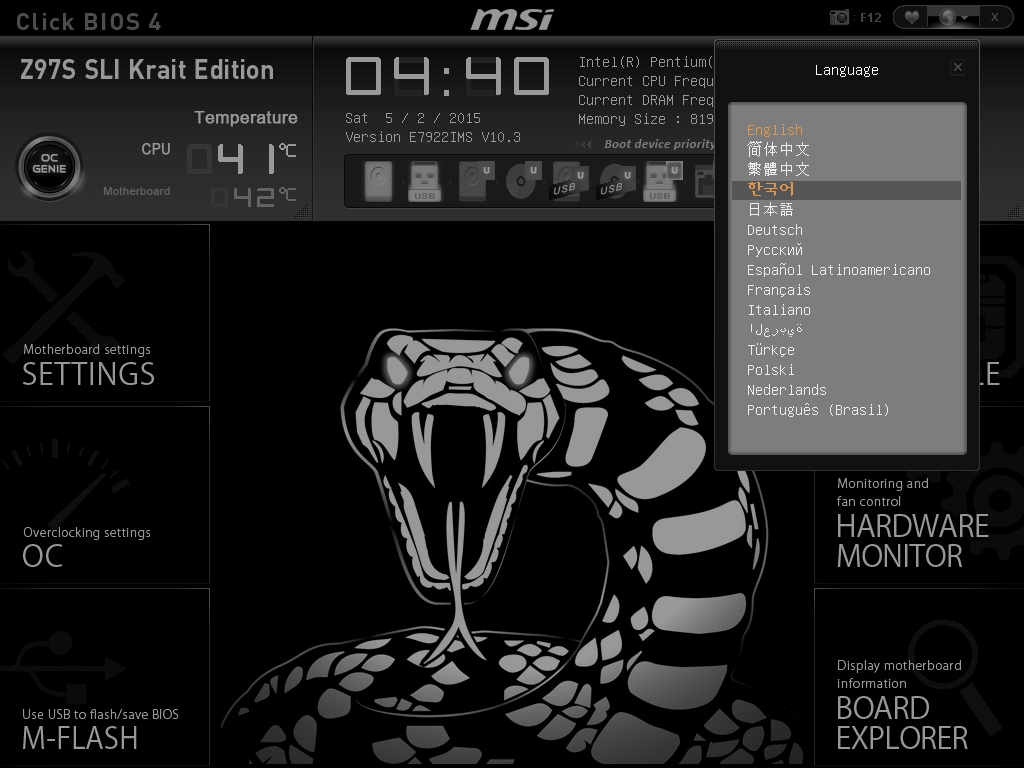Select the UEFI USB CD/DVD boot icon
Image resolution: width=1024 pixels, height=768 pixels.
click(615, 181)
